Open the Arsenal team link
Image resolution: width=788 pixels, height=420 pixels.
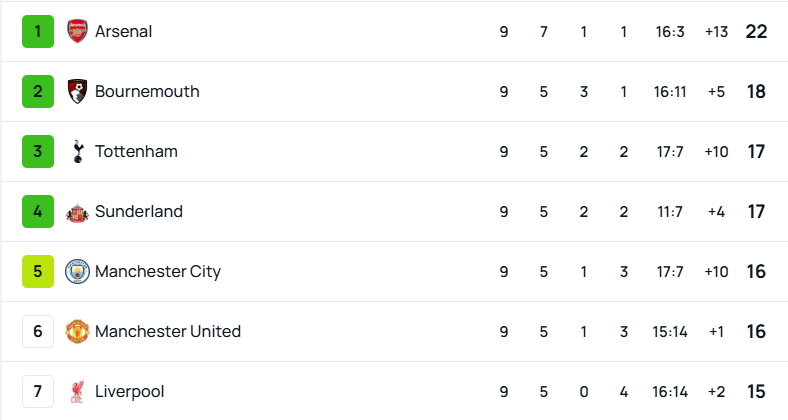tap(123, 31)
